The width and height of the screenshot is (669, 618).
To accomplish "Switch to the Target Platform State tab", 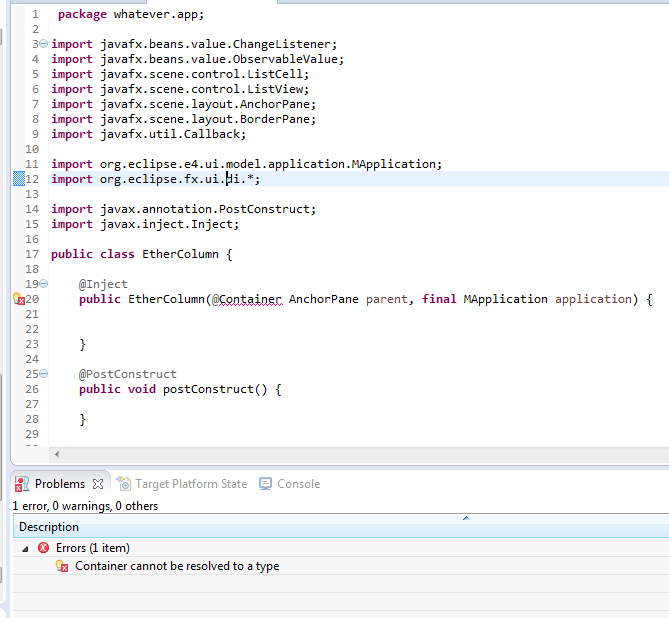I will pyautogui.click(x=182, y=484).
